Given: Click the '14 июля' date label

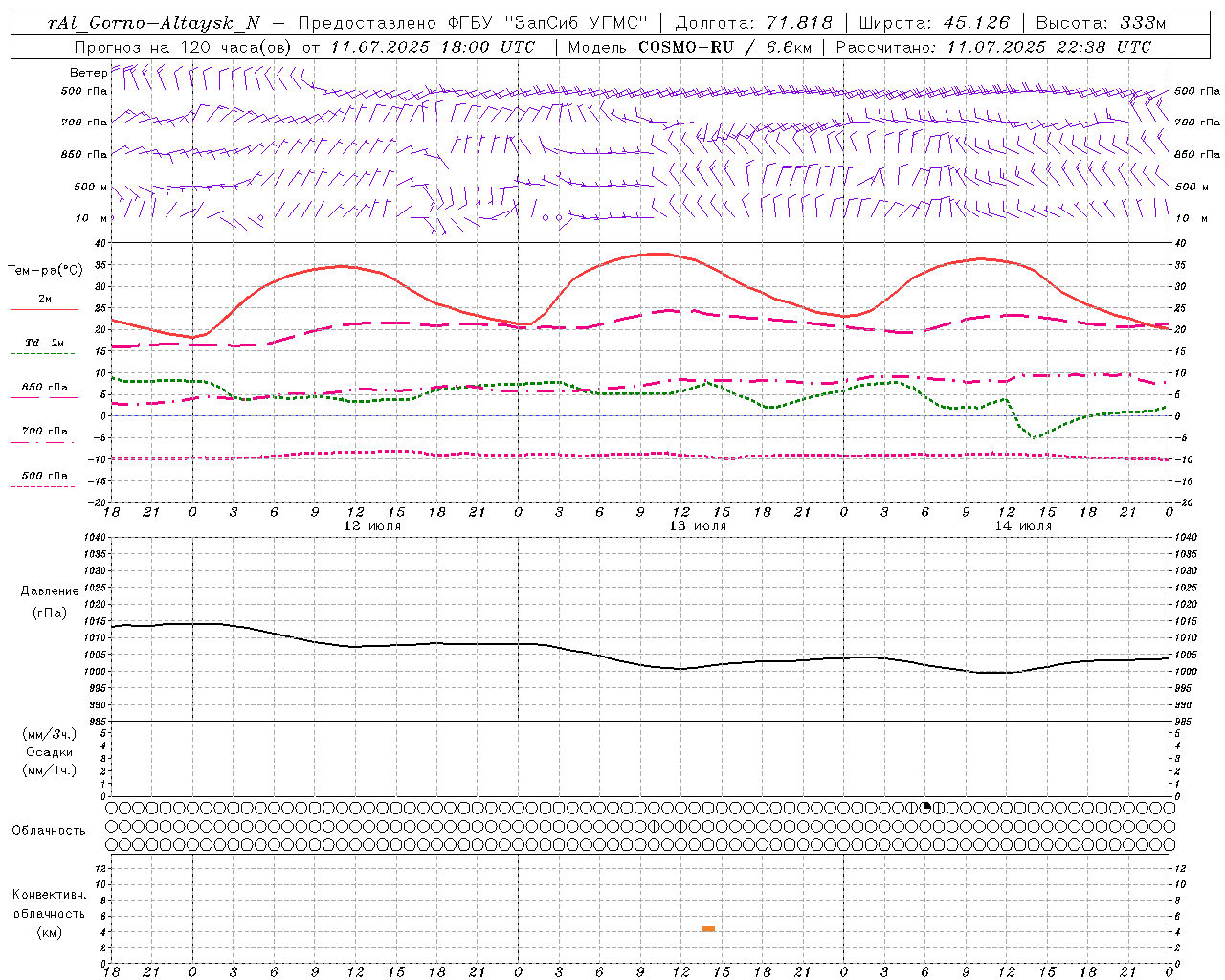Looking at the screenshot, I should 1023,525.
